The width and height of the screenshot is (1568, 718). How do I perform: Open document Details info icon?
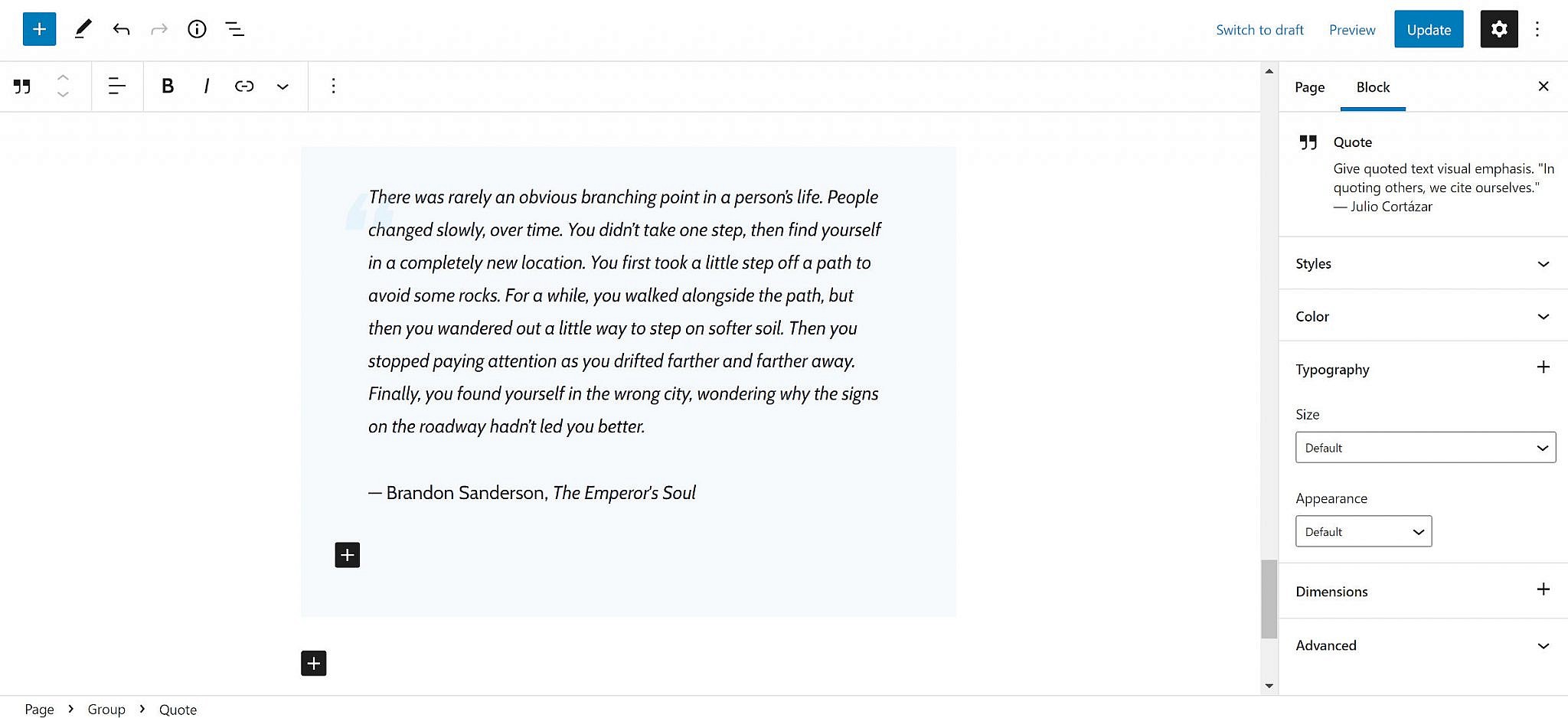pyautogui.click(x=197, y=30)
